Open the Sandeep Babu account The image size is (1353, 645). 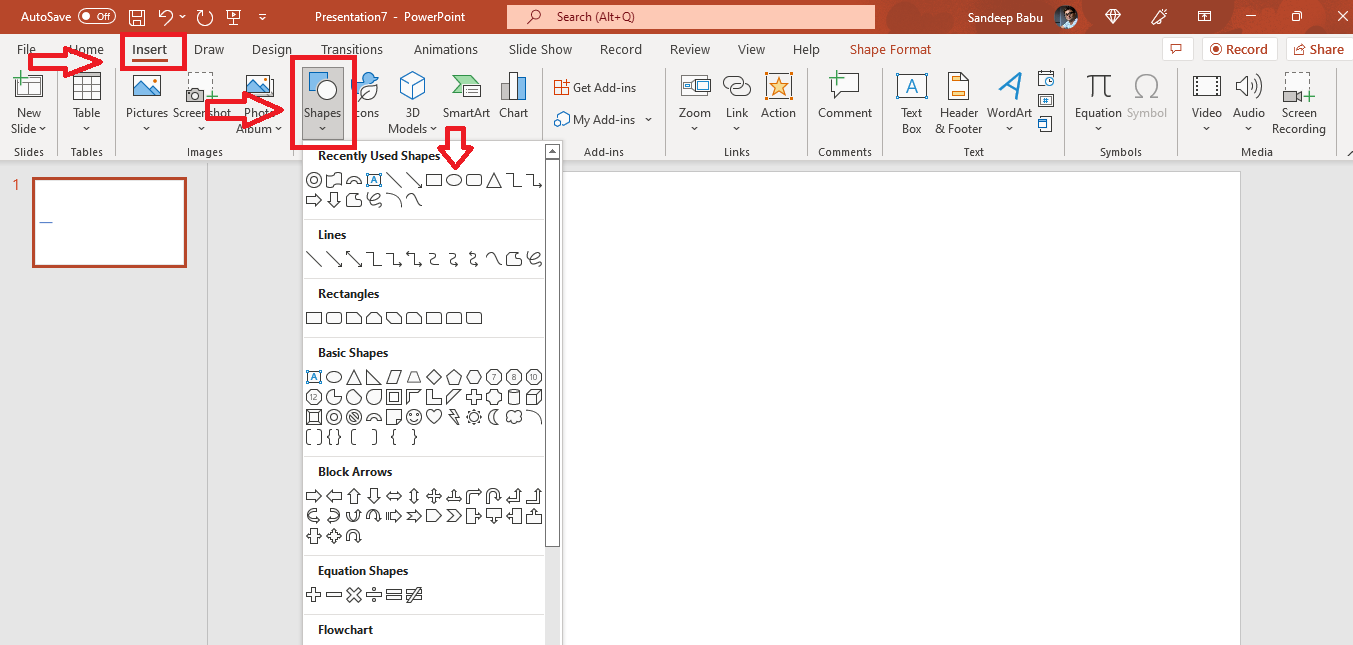(x=1023, y=17)
